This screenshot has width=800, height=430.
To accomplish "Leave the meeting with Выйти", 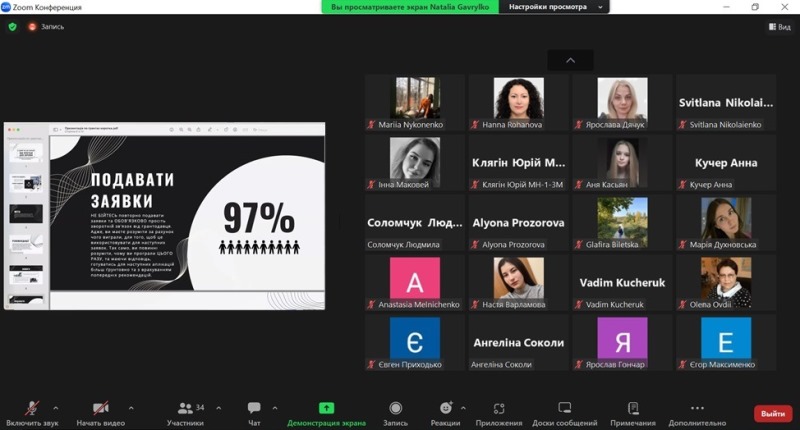I will click(773, 414).
